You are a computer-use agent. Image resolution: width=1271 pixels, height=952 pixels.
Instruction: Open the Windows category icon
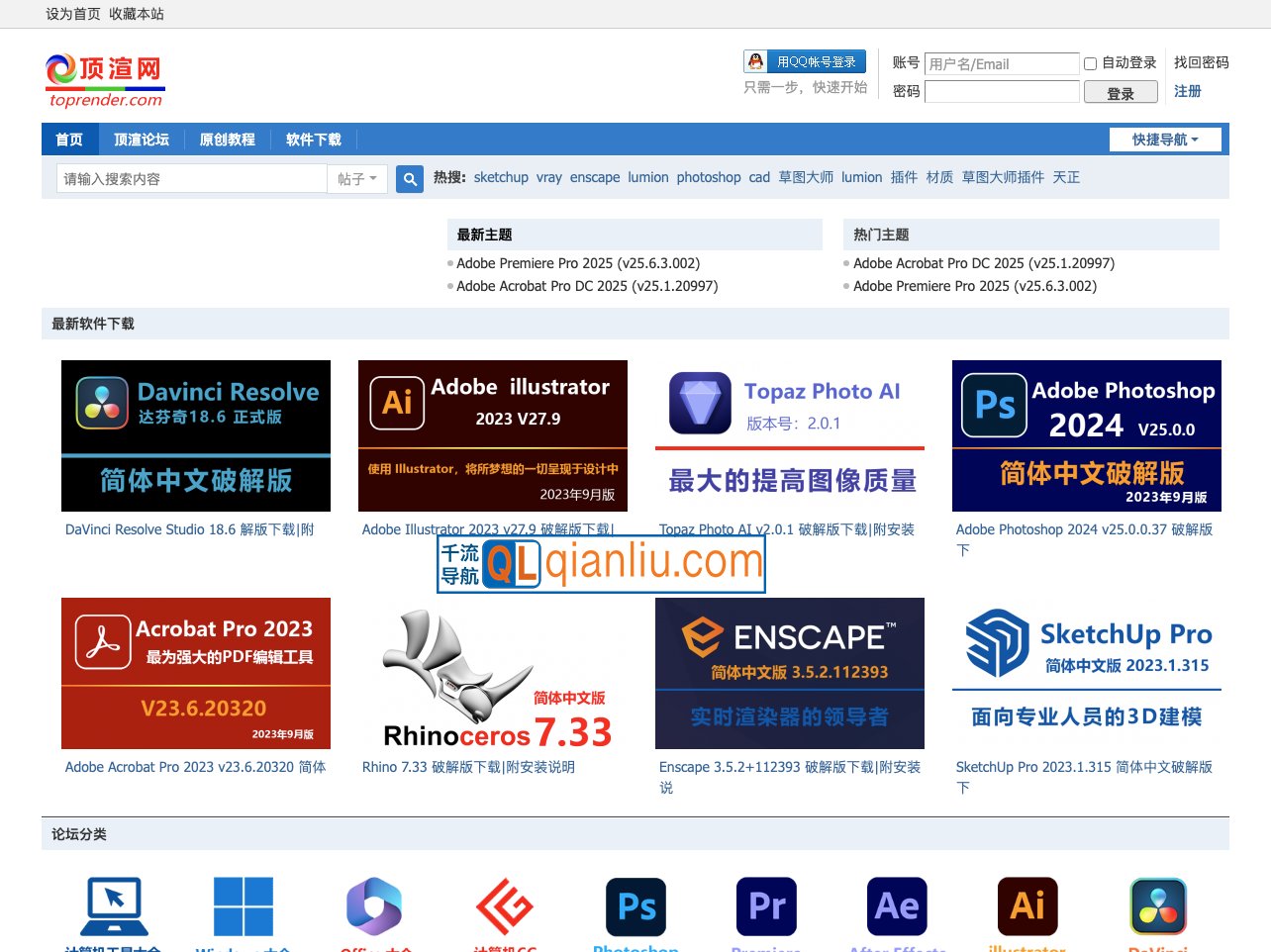[x=244, y=906]
